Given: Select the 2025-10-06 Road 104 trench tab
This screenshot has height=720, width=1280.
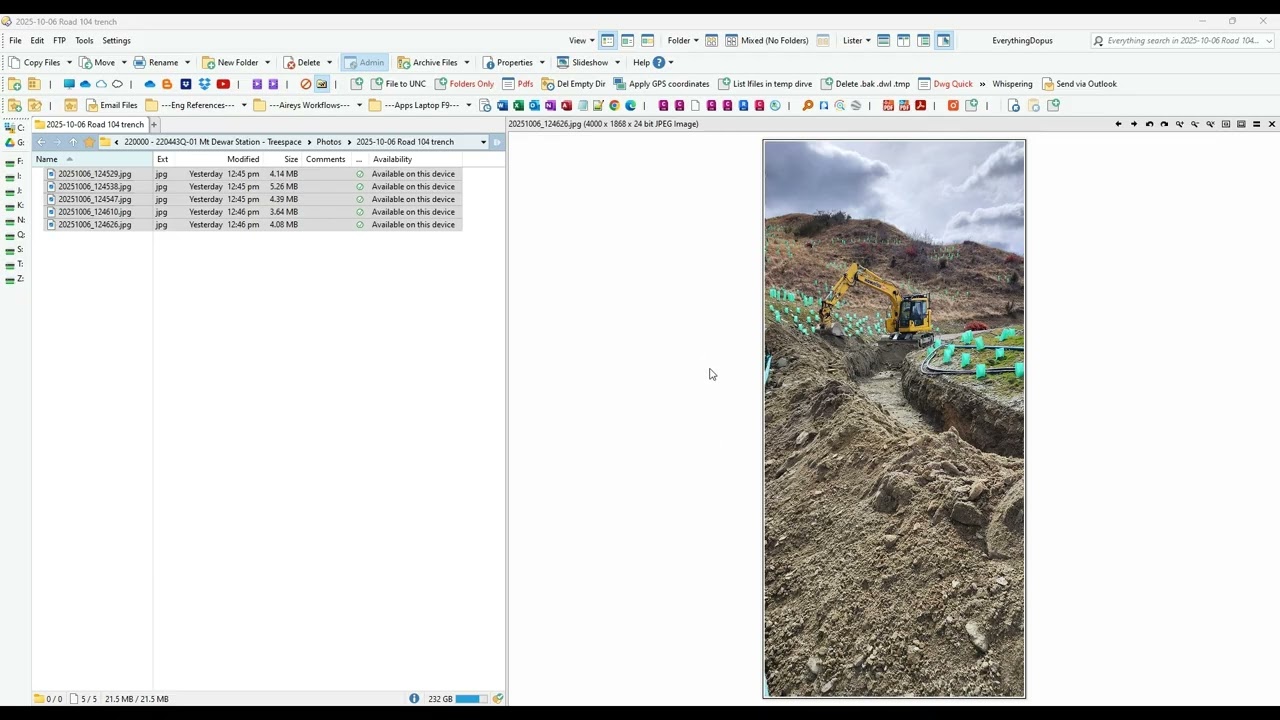Looking at the screenshot, I should (89, 124).
